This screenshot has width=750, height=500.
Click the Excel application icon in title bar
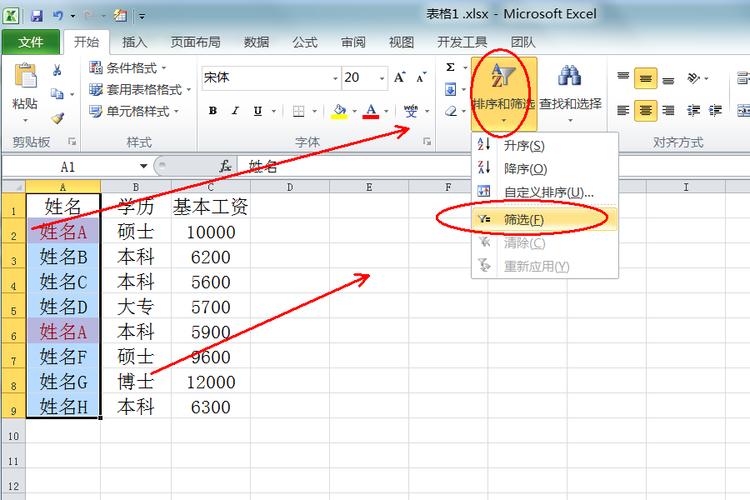11,16
